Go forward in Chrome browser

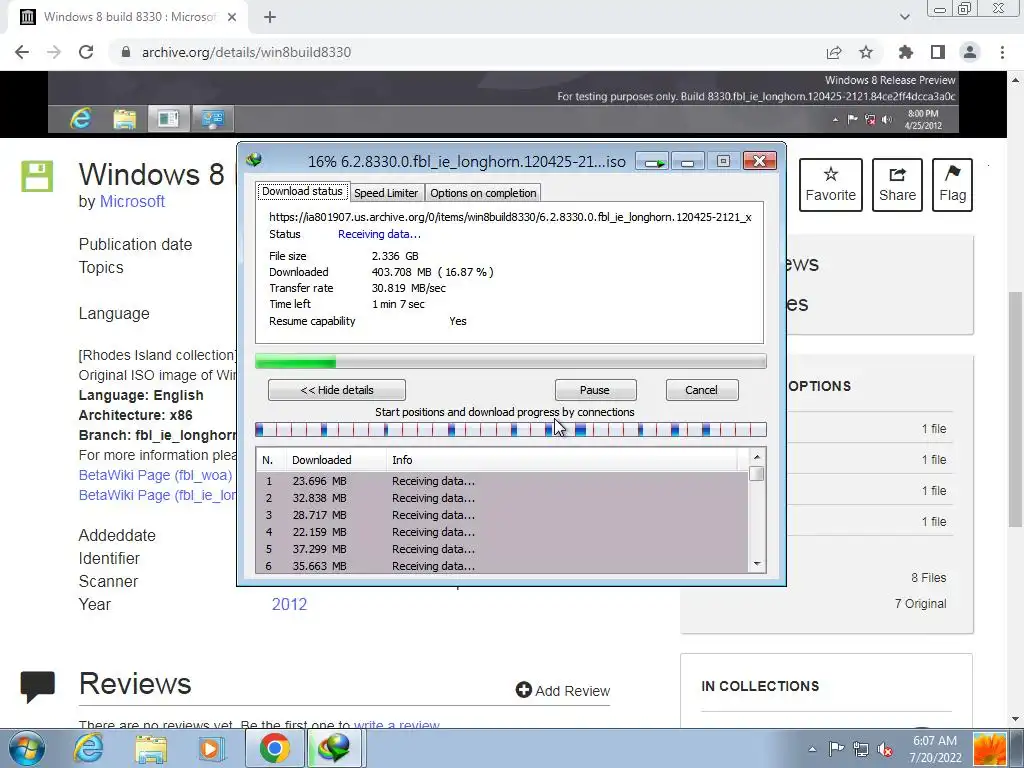(54, 52)
